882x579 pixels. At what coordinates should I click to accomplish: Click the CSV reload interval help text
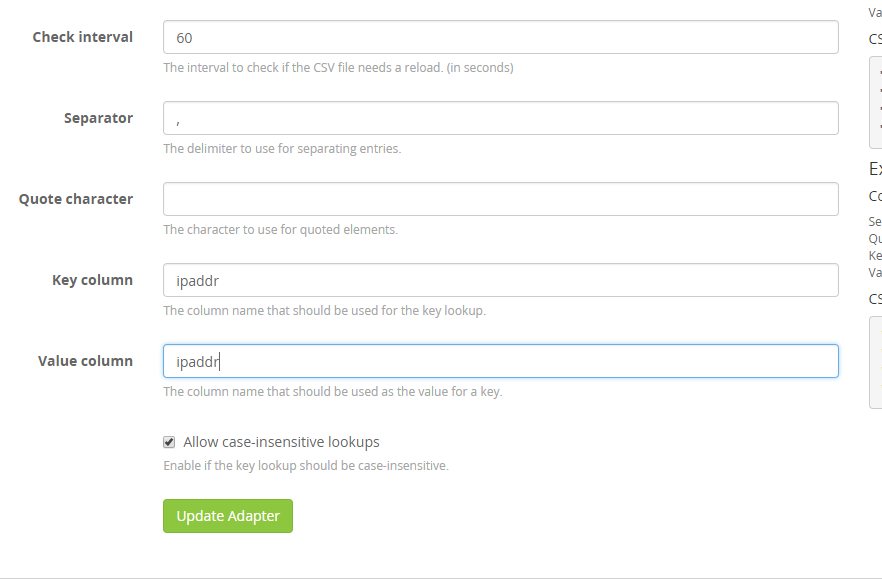338,68
